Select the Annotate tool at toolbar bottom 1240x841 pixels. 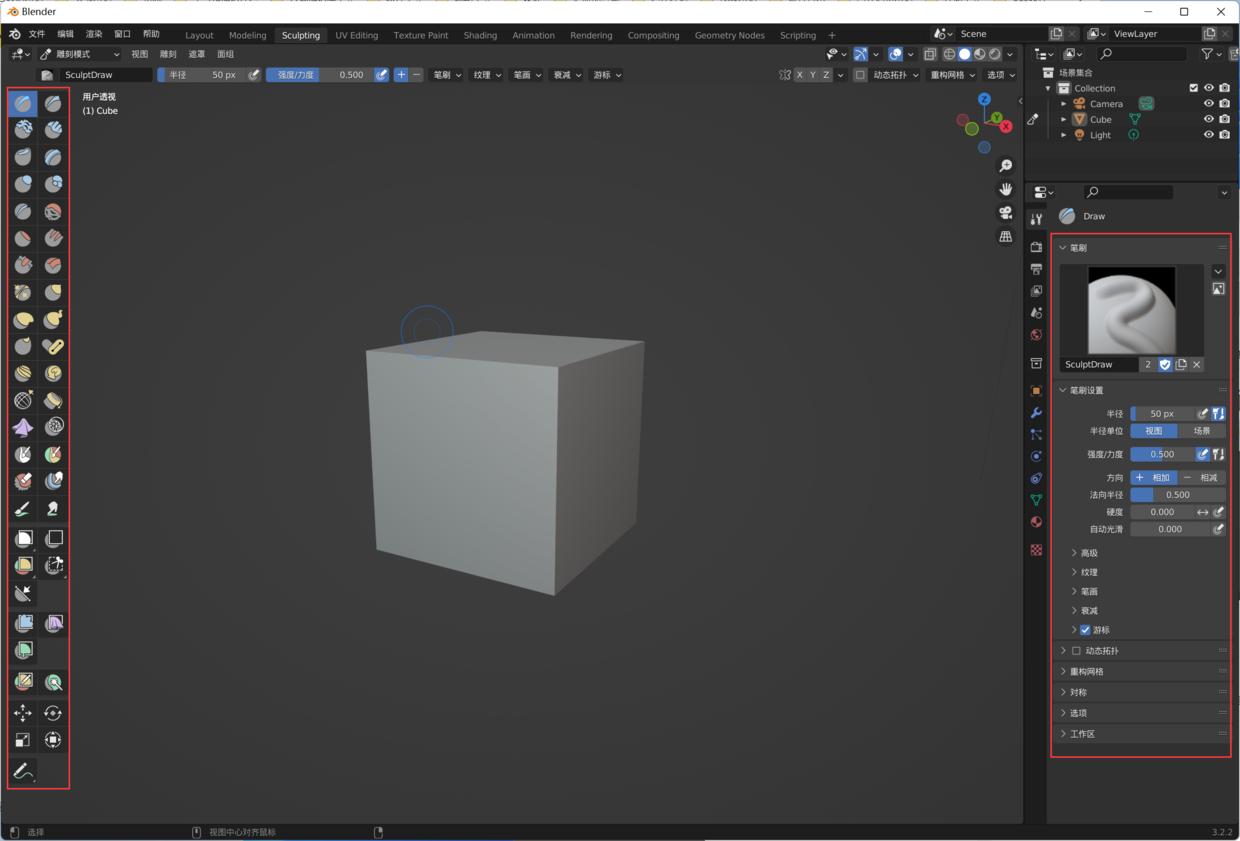[23, 771]
